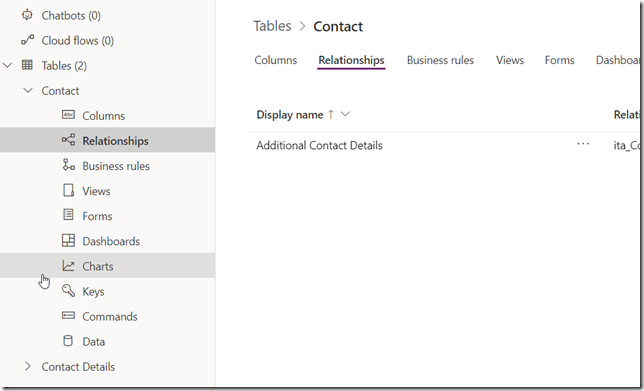
Task: Select the Contact Details table label
Action: pyautogui.click(x=78, y=367)
